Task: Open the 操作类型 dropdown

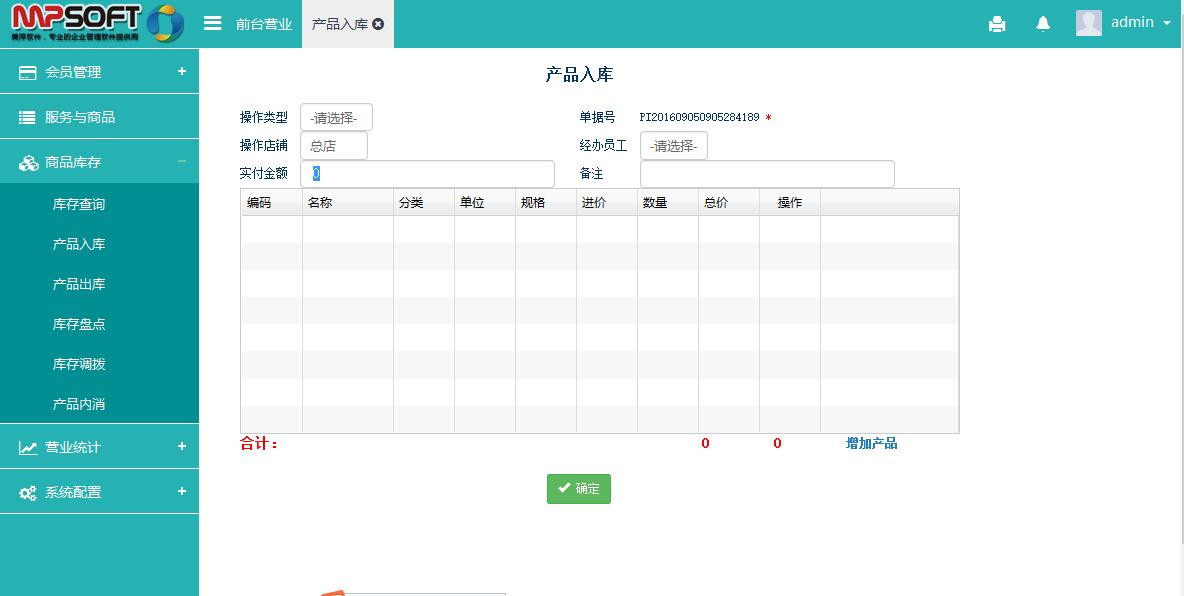Action: [x=336, y=118]
